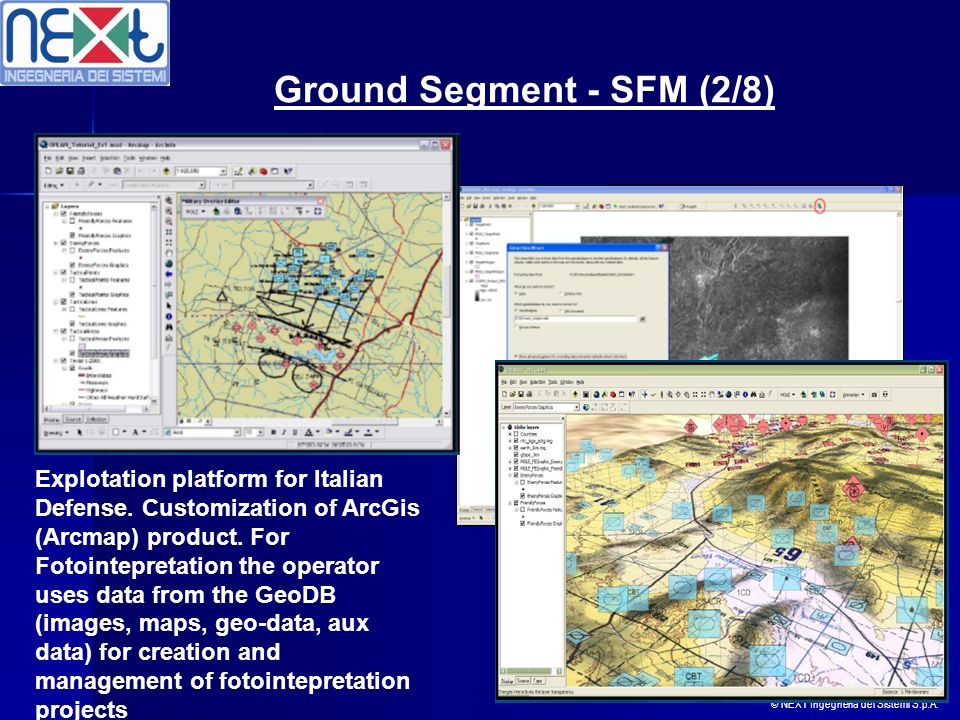960x720 pixels.
Task: Open the Animation dropdown in ArcGlobe toolbar
Action: coord(854,394)
